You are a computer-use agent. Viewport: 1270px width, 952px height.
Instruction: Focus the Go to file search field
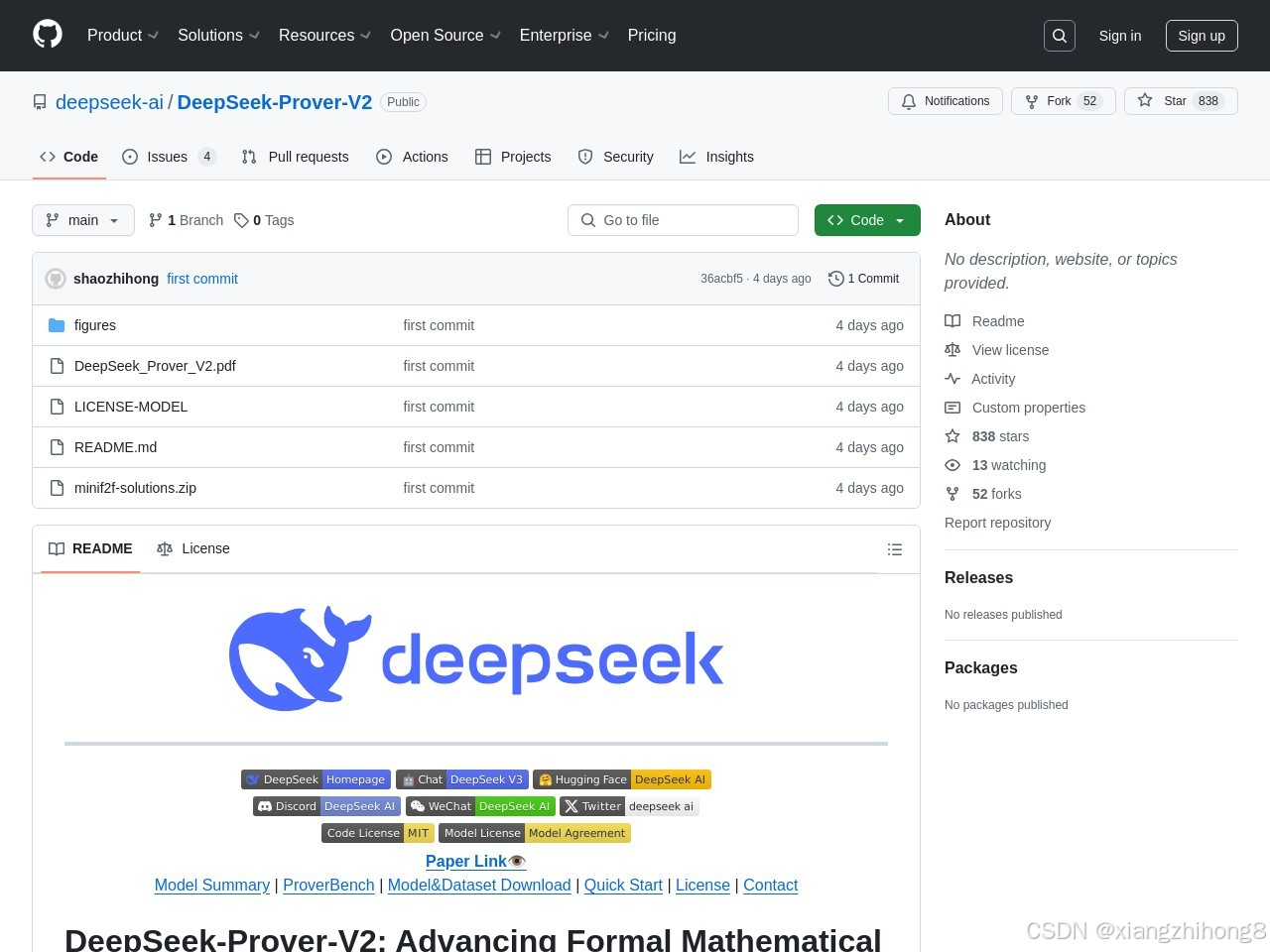(x=683, y=220)
